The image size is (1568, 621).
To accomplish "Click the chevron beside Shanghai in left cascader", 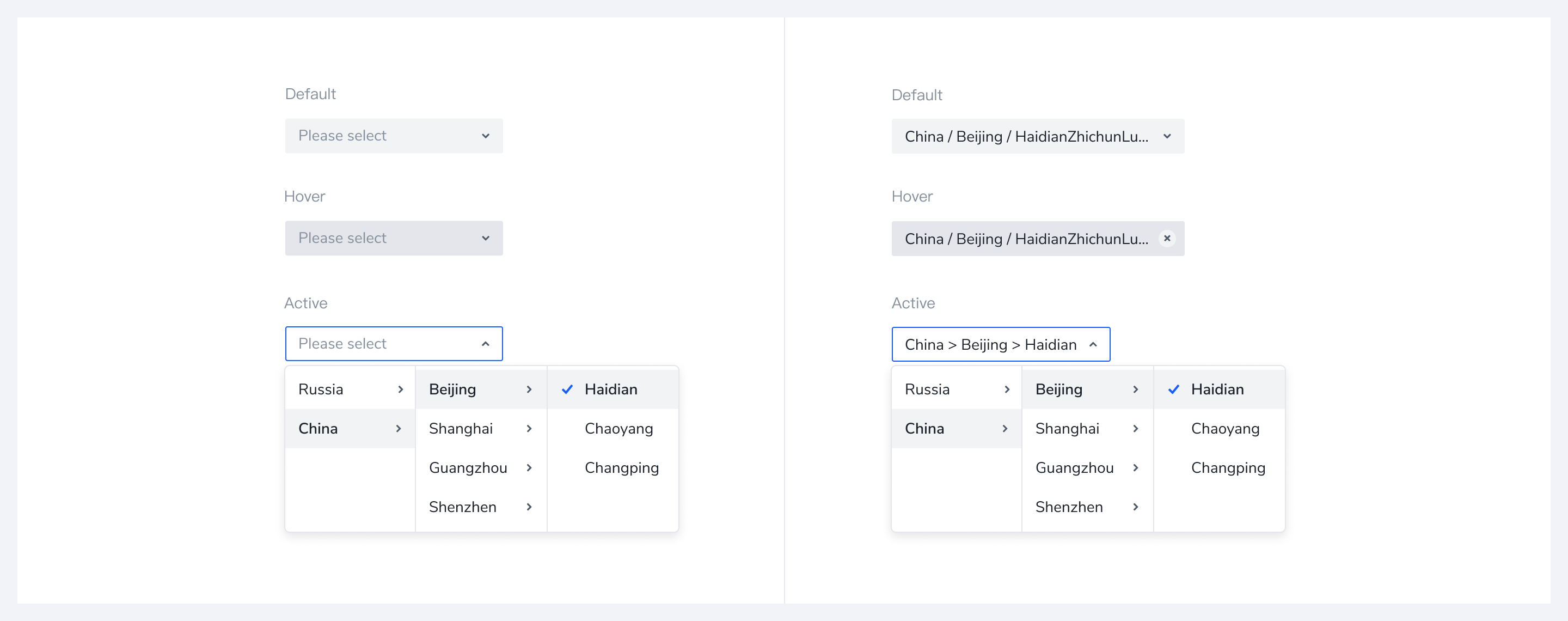I will pos(529,429).
